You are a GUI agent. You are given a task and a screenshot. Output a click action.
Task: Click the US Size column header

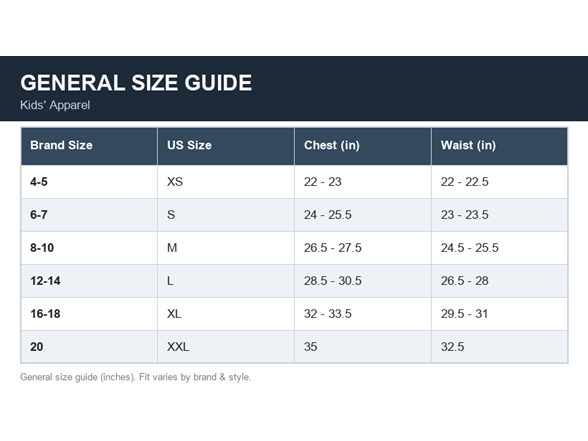click(x=226, y=146)
